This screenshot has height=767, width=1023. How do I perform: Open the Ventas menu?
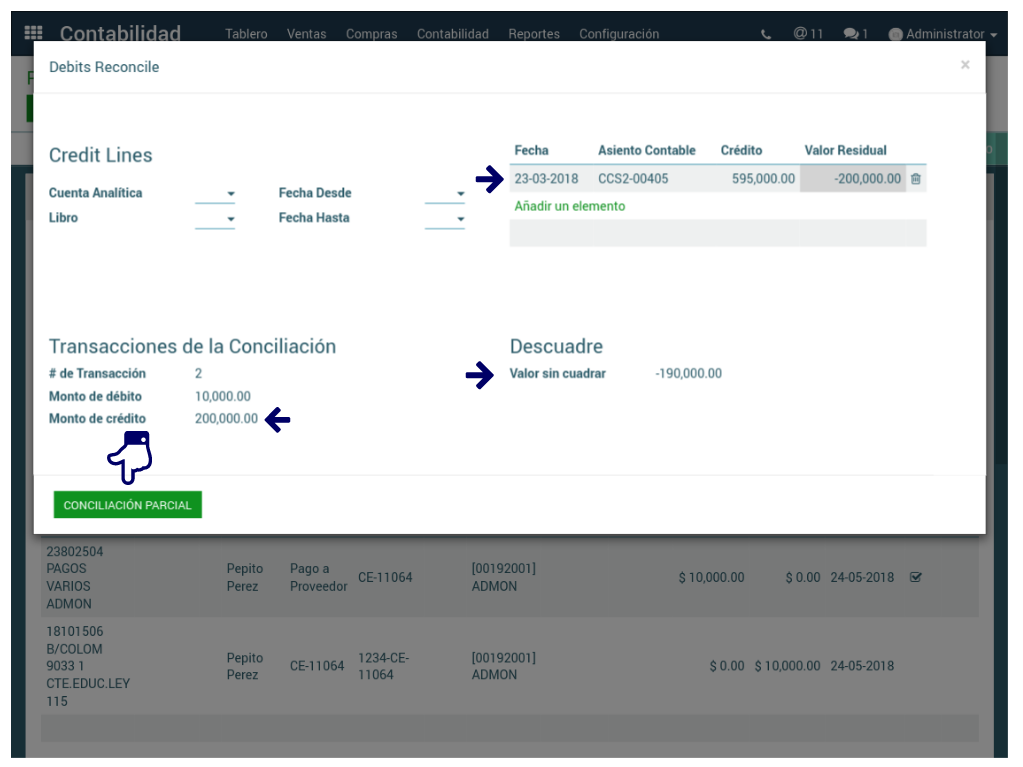click(x=306, y=34)
